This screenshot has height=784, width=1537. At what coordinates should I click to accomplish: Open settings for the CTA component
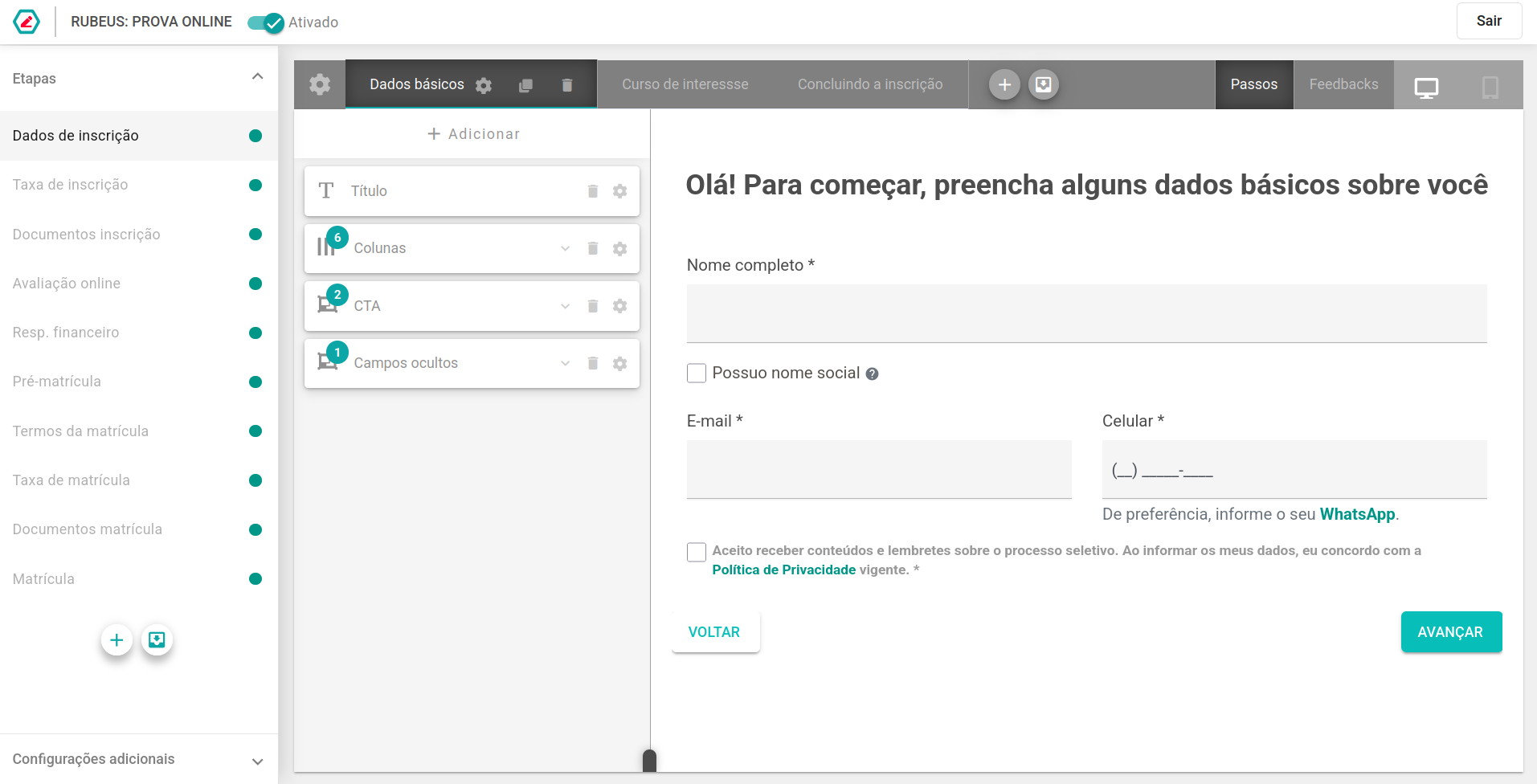tap(619, 306)
